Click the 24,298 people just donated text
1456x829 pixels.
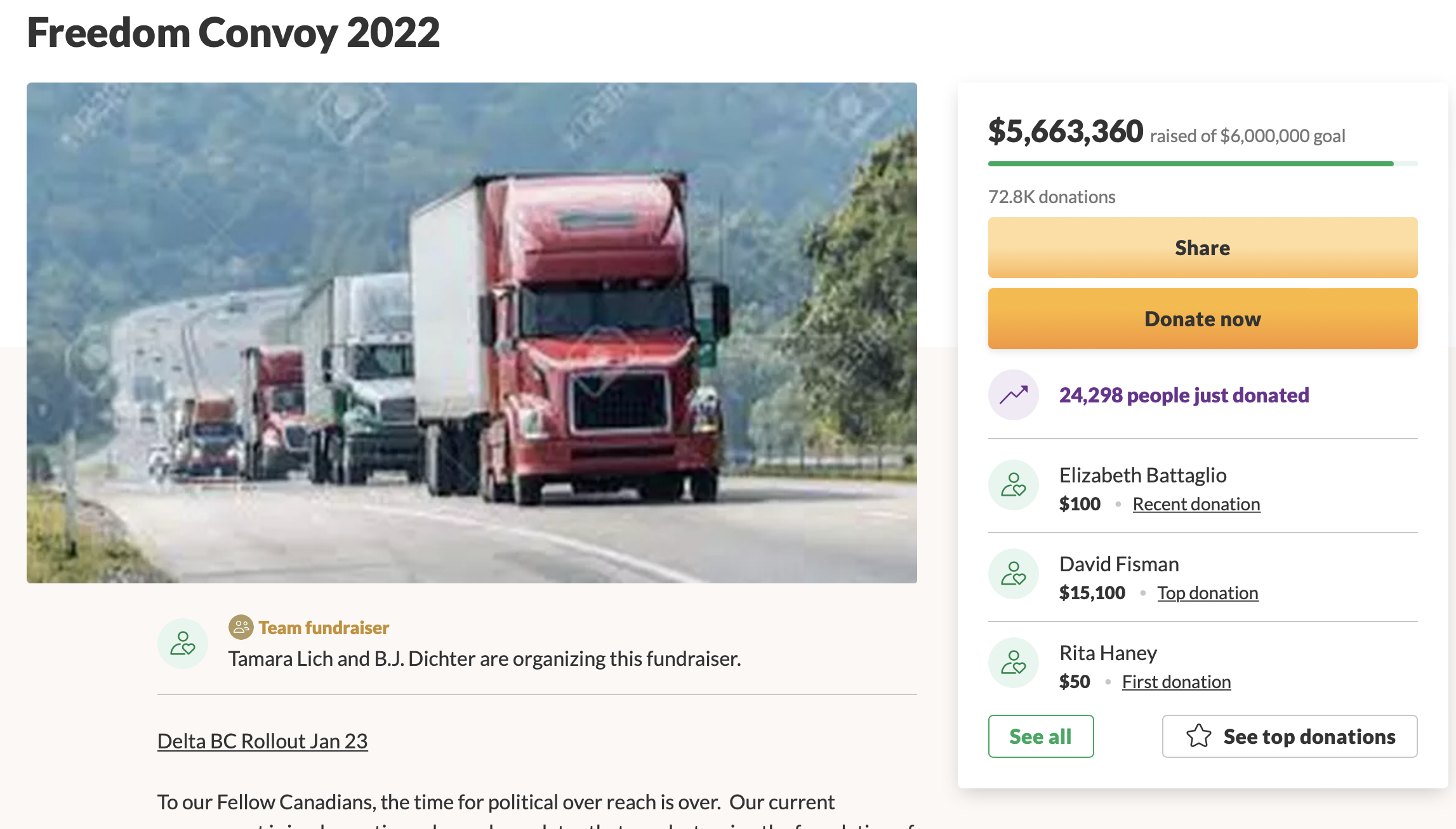[1184, 395]
